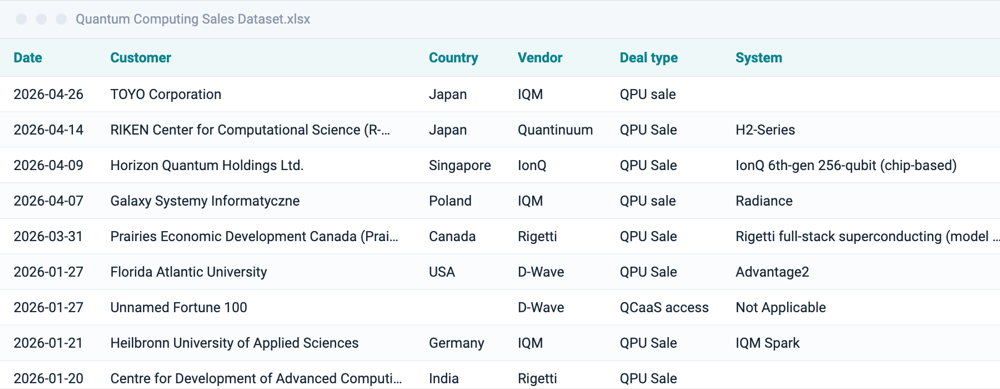Select the Germany country cell
The width and height of the screenshot is (1000, 389).
[x=456, y=344]
